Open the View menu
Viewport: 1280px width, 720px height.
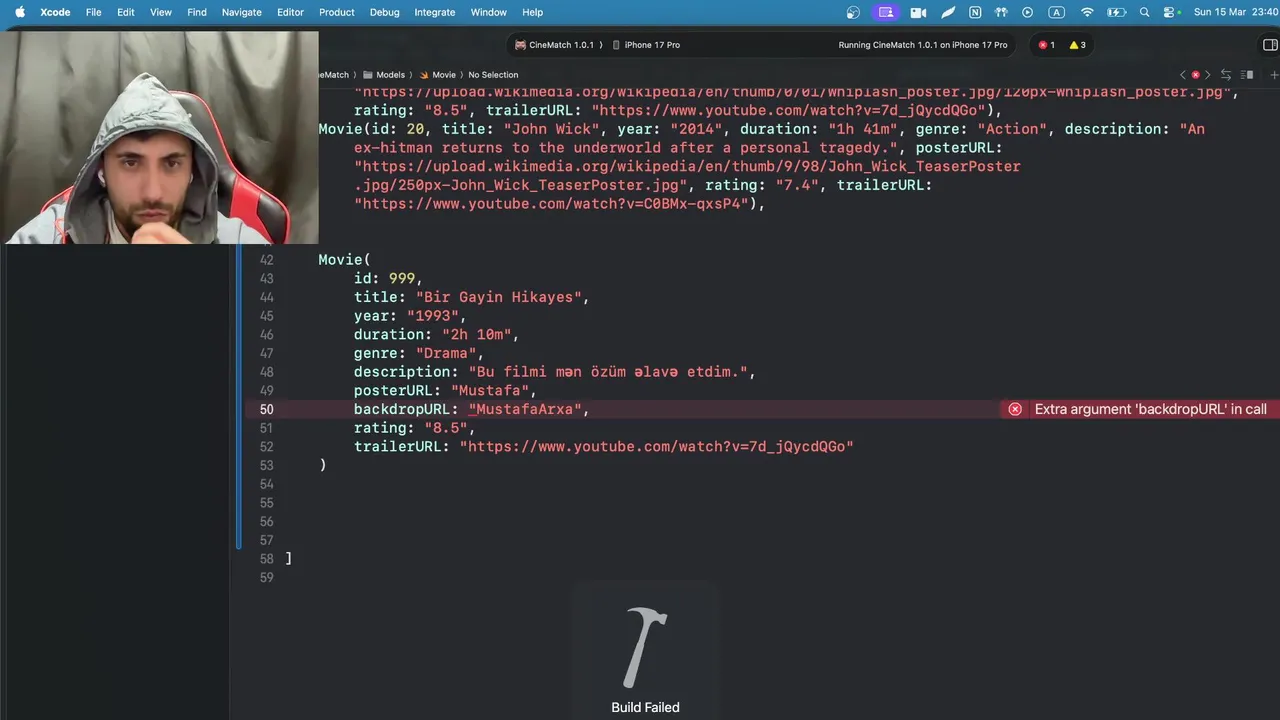coord(161,12)
